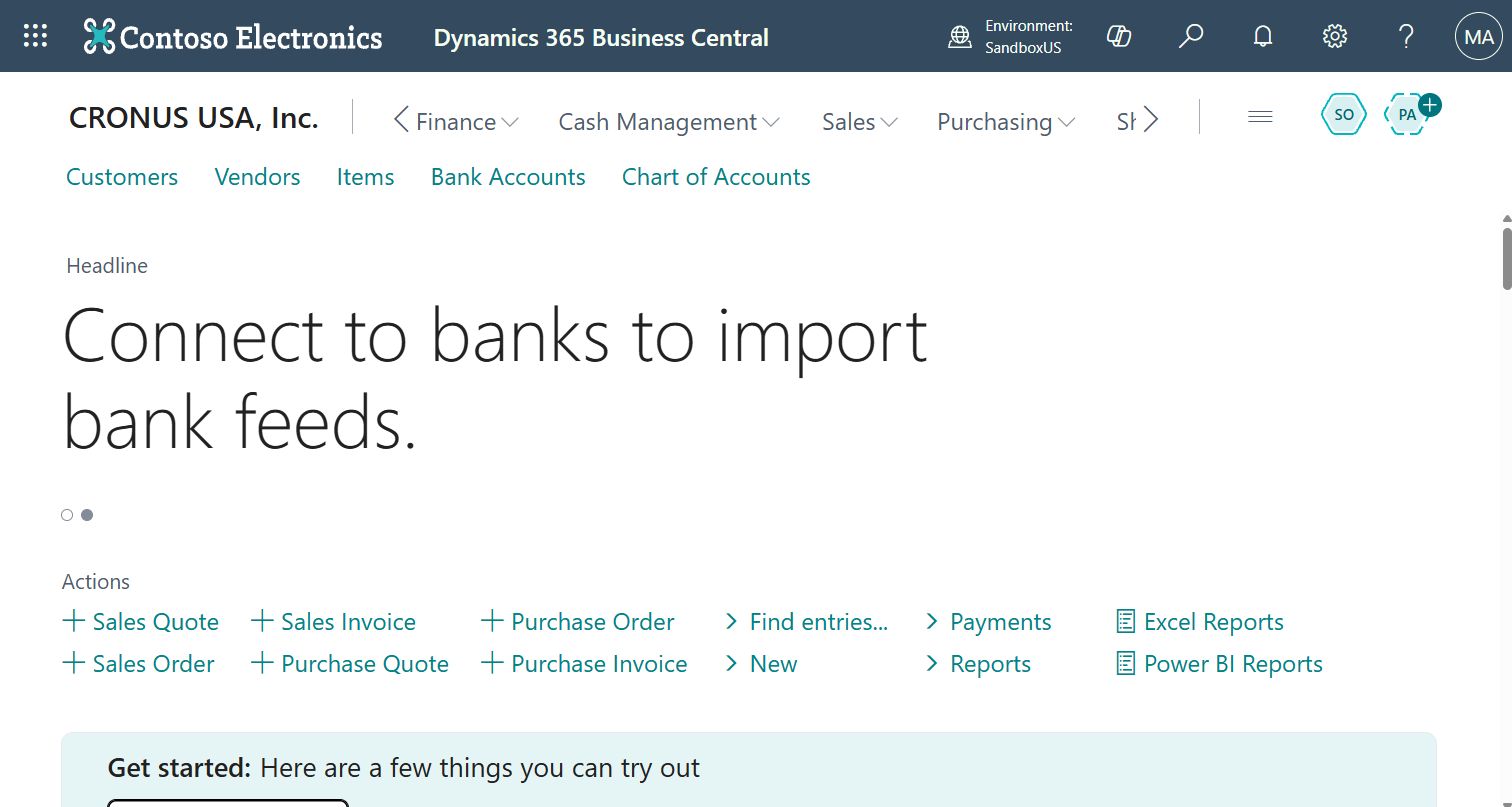Screen dimensions: 1512x807
Task: Select the first headline dot
Action: [67, 515]
